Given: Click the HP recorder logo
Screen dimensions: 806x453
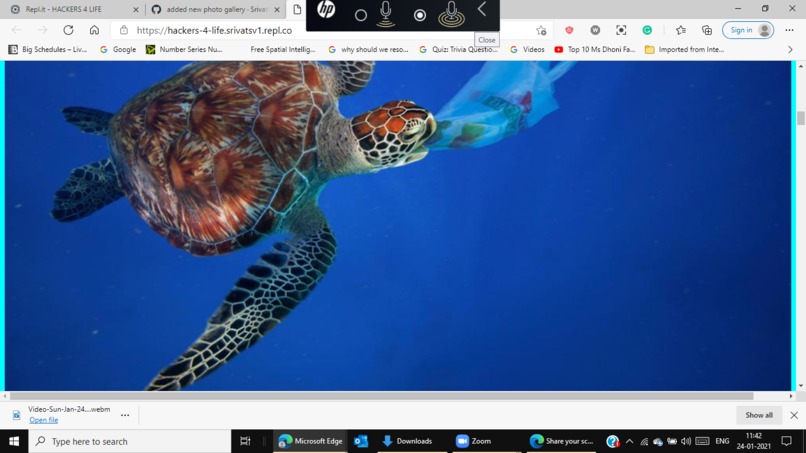Looking at the screenshot, I should pos(326,10).
